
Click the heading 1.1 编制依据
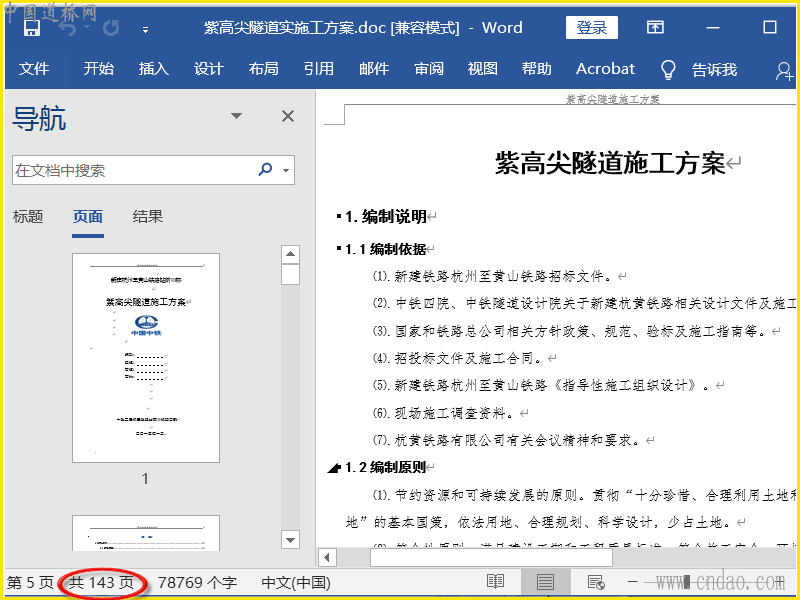pos(386,249)
